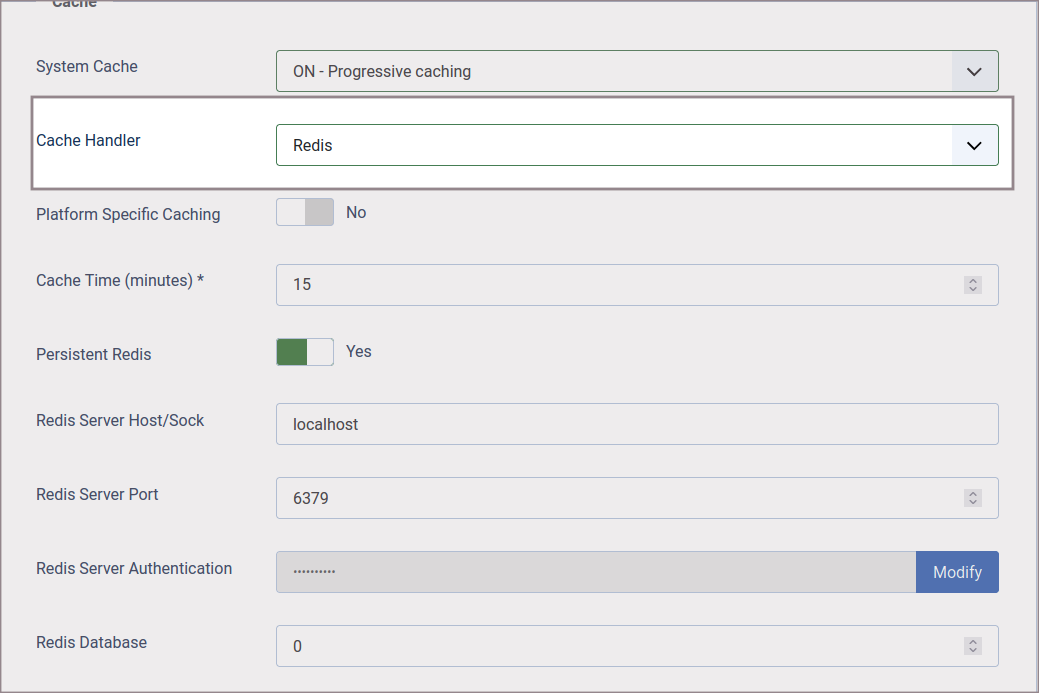The height and width of the screenshot is (693, 1039).
Task: Disable the Persistent Redis switch
Action: click(305, 352)
